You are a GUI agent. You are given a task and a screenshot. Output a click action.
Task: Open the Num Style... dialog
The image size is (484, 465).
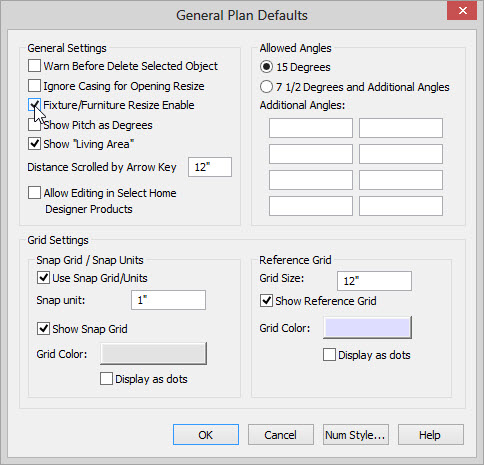coord(356,435)
